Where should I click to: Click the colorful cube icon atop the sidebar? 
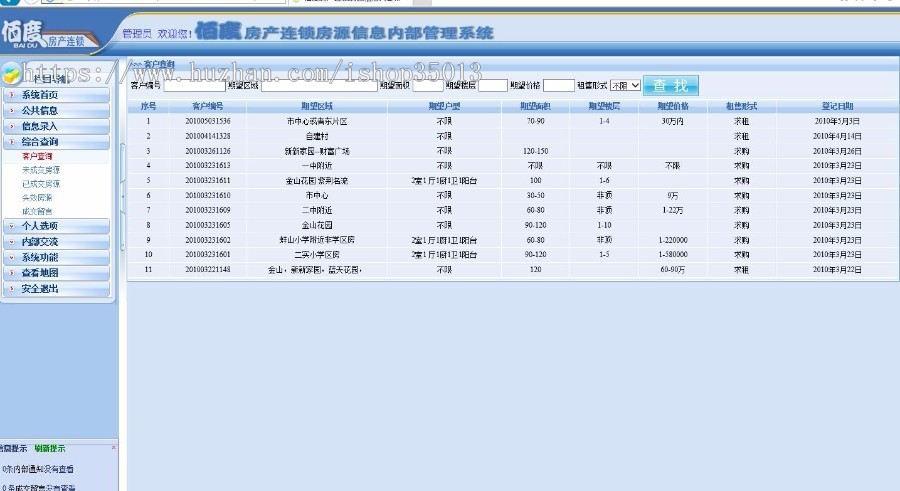click(x=11, y=75)
